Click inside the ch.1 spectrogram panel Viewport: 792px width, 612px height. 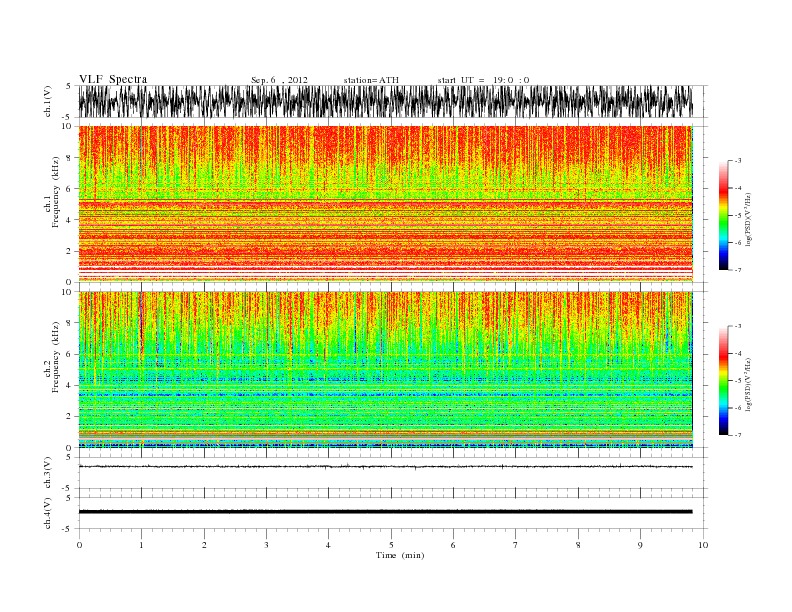click(385, 204)
